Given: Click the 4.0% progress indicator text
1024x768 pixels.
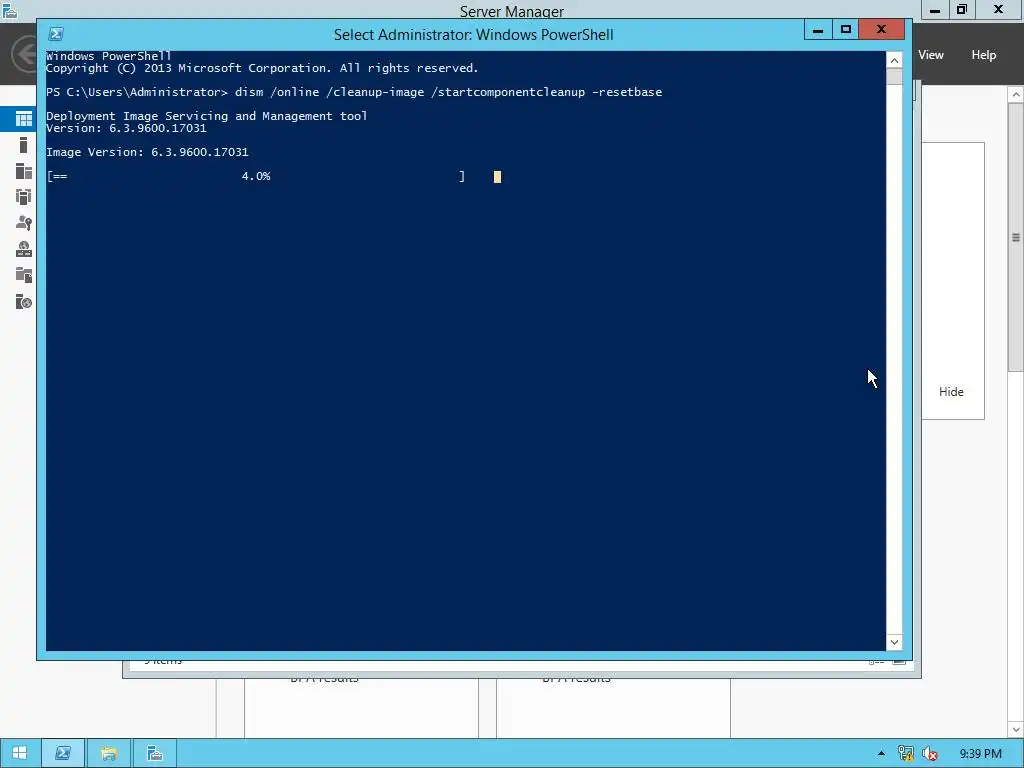Looking at the screenshot, I should click(256, 176).
